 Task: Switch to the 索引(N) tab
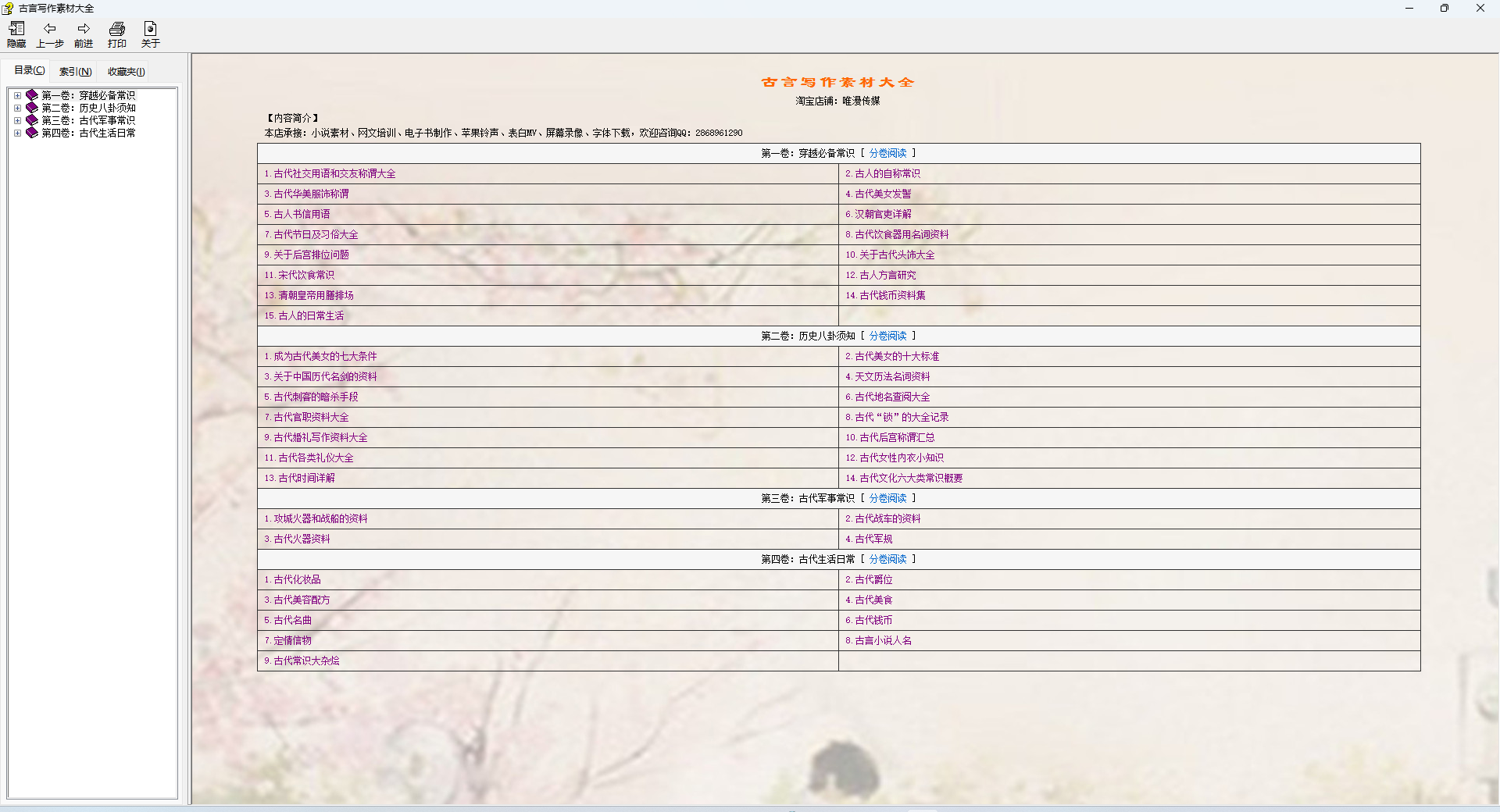click(76, 72)
